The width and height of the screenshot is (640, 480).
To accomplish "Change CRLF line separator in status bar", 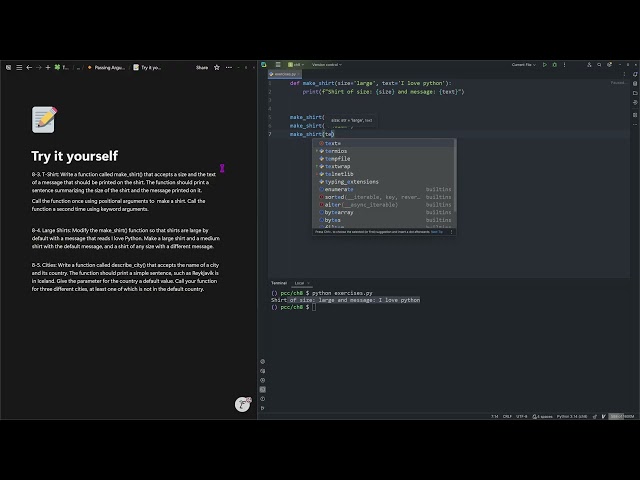I will click(507, 416).
